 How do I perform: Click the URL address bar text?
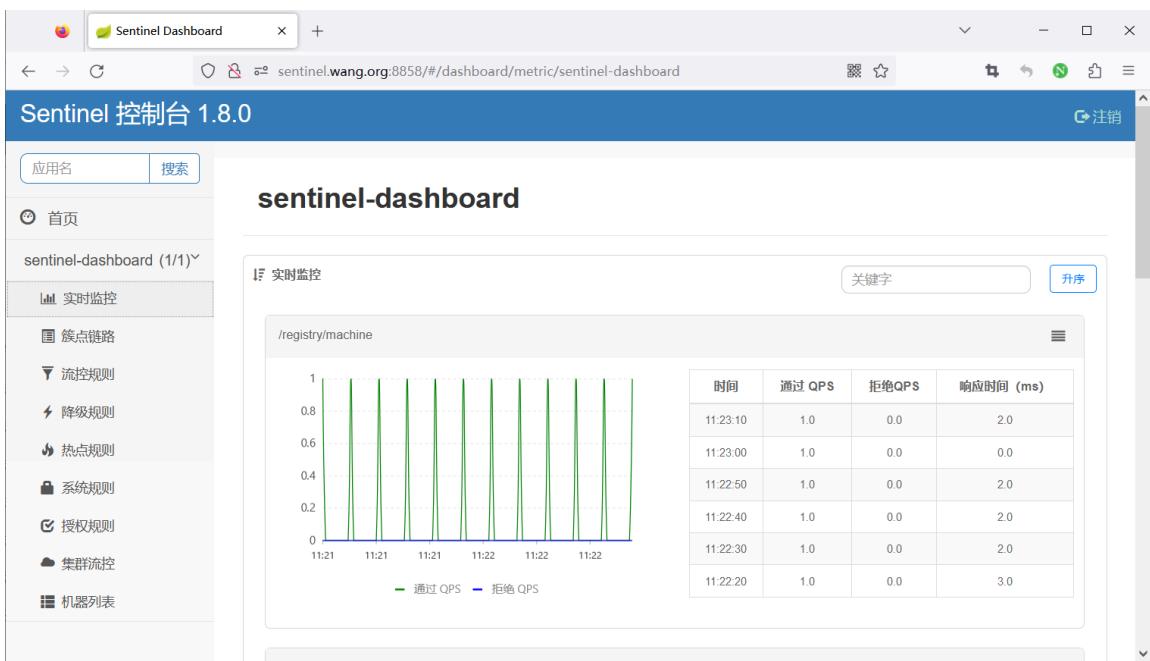click(478, 71)
